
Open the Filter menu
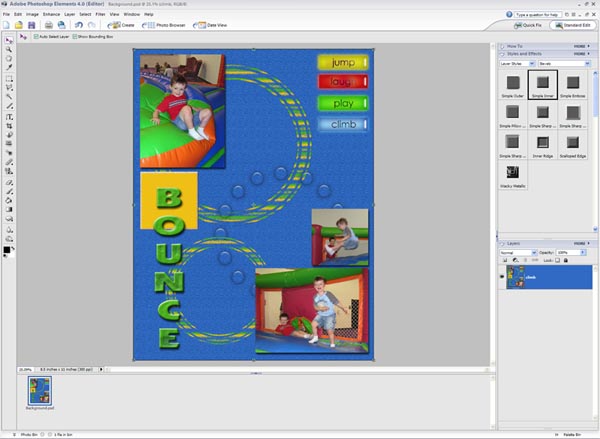[102, 14]
